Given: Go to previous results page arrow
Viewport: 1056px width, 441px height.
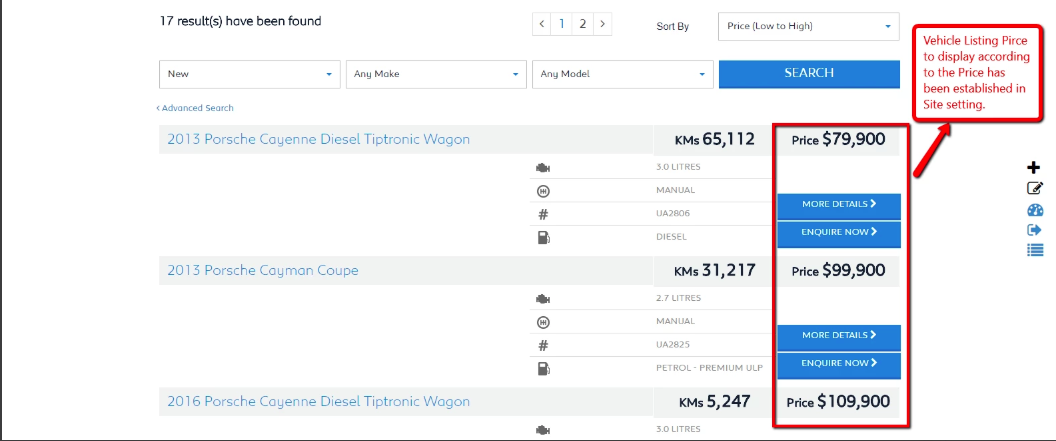Looking at the screenshot, I should [541, 24].
